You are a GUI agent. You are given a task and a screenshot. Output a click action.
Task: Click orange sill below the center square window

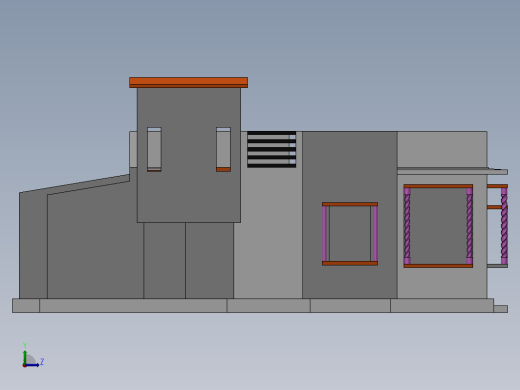350,263
